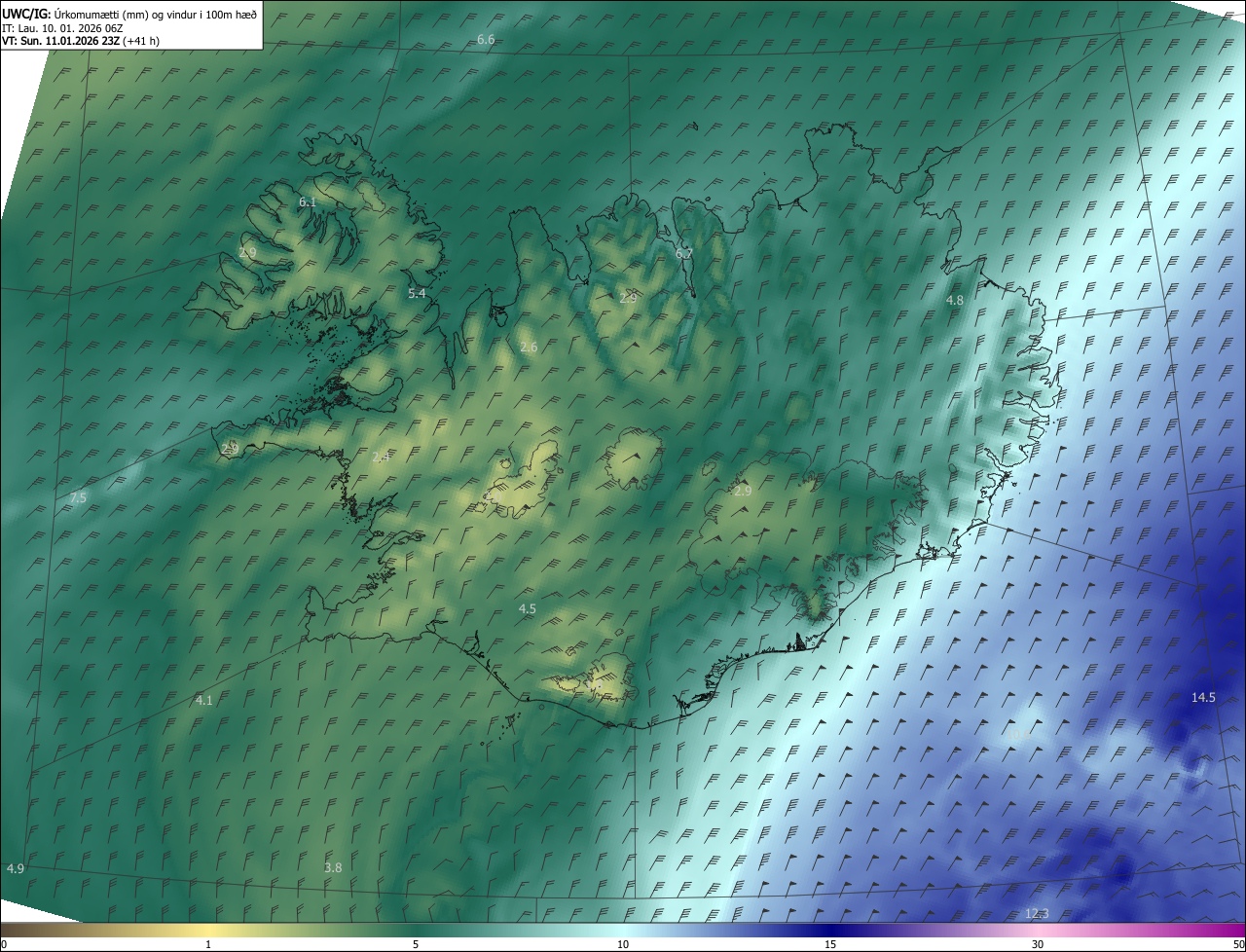Click the '50' tick on the color scale
The width and height of the screenshot is (1246, 952).
point(1238,945)
